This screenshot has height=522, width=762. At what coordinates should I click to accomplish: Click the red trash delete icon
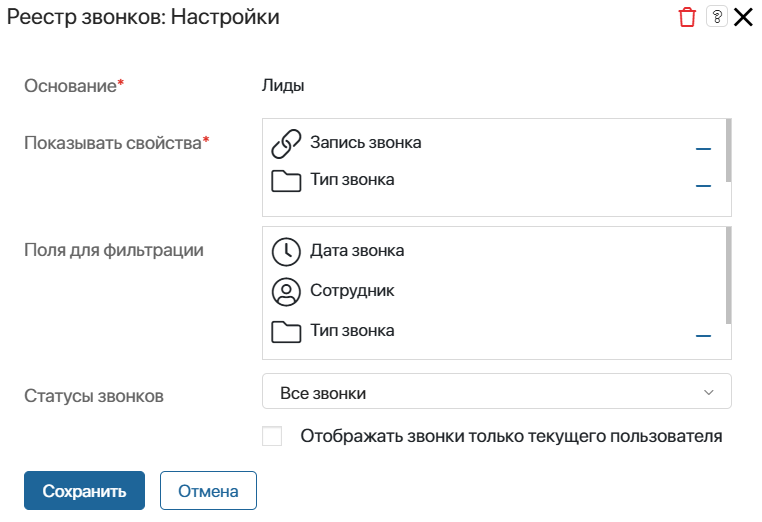pos(687,17)
